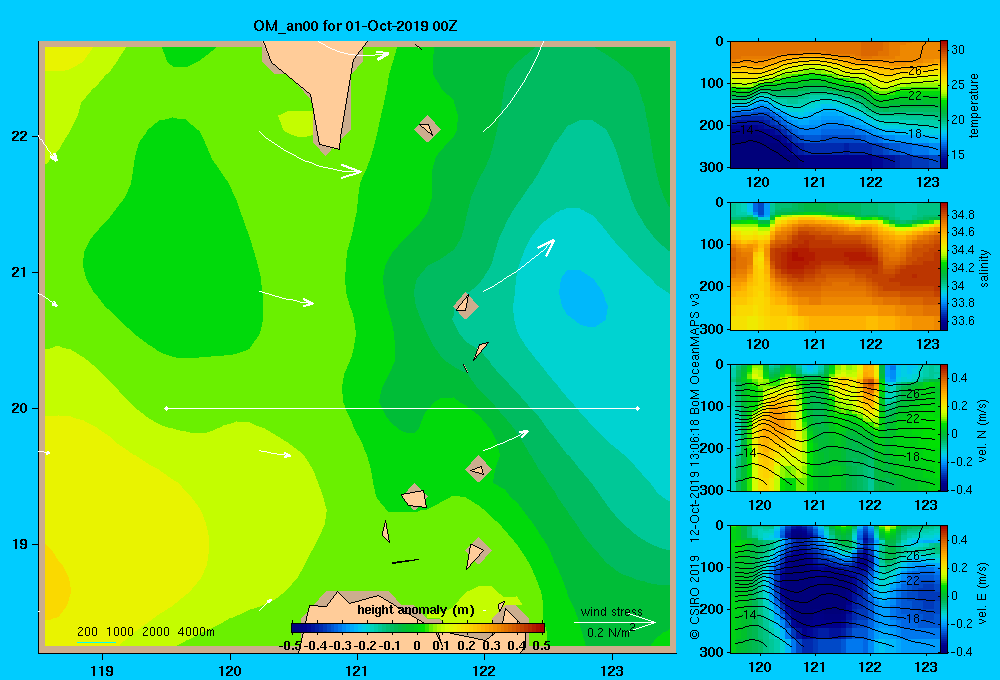This screenshot has height=680, width=1000.
Task: Click the "4000m" depth contour legend entry
Action: point(196,632)
